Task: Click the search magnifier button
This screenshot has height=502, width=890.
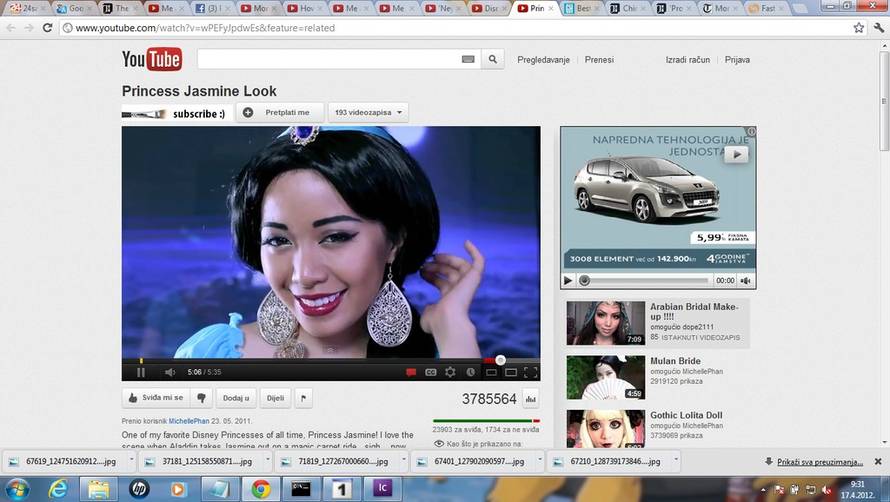Action: (493, 59)
